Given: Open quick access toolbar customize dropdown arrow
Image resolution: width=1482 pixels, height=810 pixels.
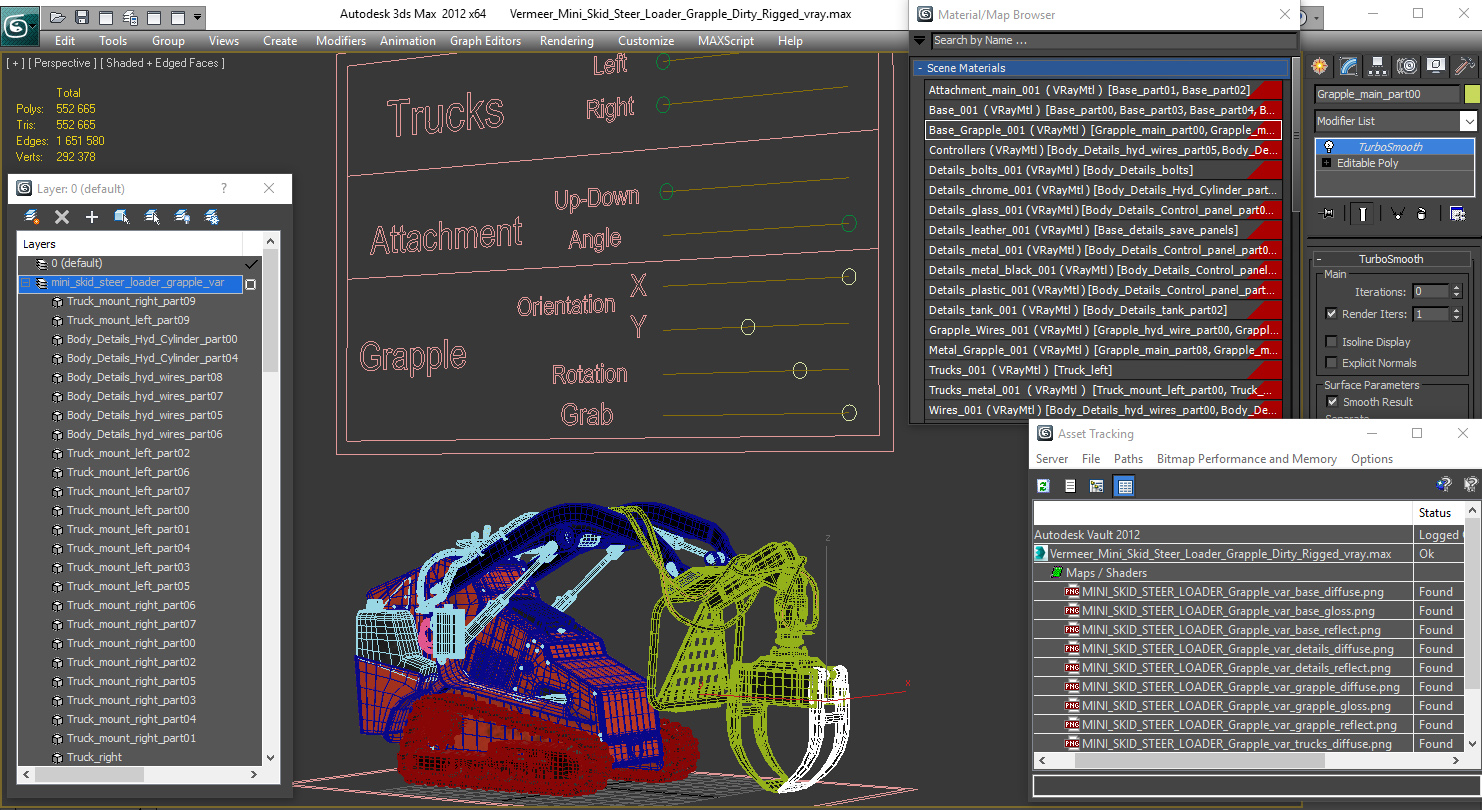Looking at the screenshot, I should tap(197, 17).
